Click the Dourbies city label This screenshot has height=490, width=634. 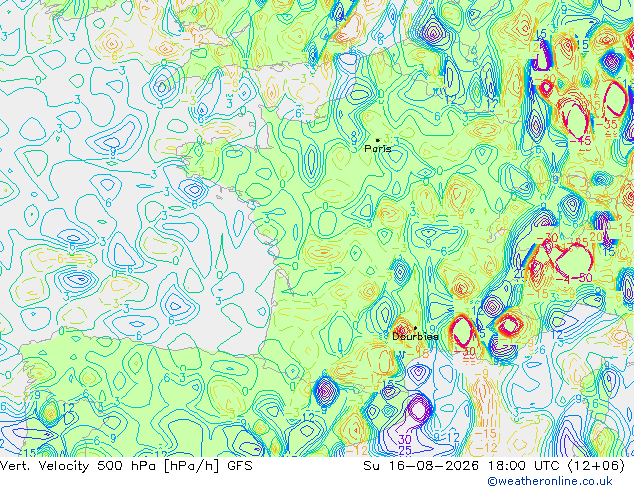pos(415,336)
